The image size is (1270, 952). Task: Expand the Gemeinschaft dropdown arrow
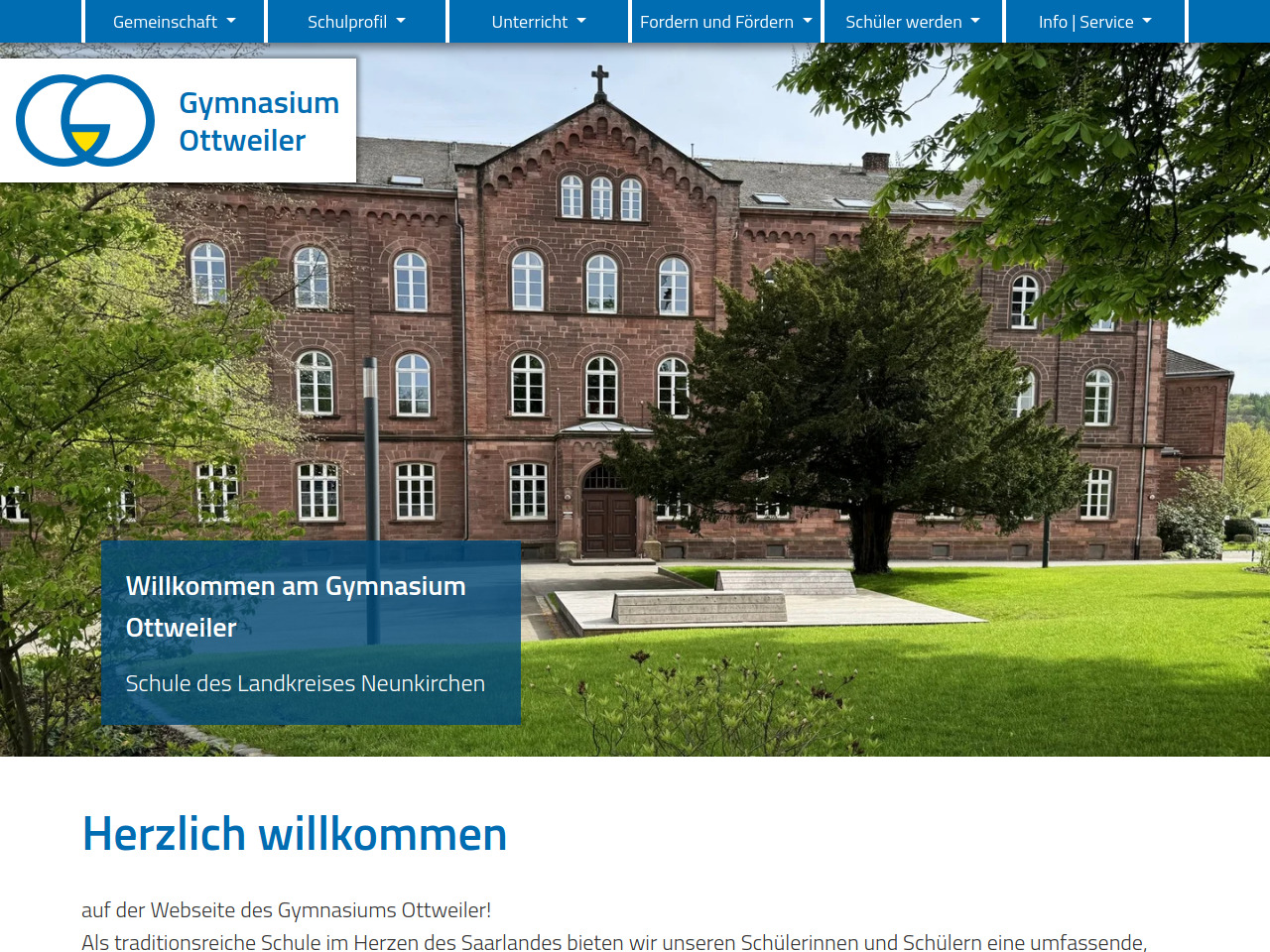coord(231,21)
